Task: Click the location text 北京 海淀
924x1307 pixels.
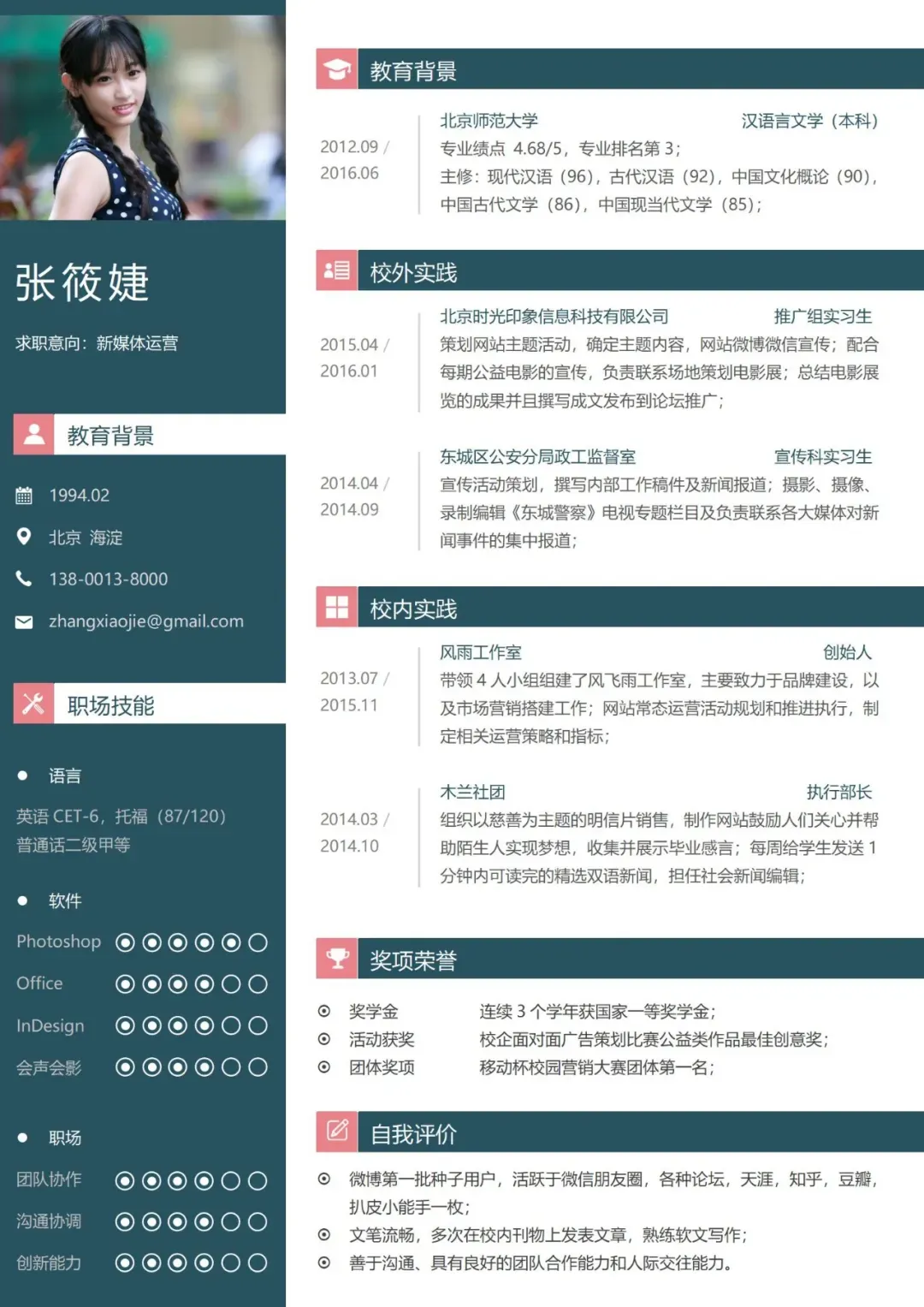Action: pos(86,538)
